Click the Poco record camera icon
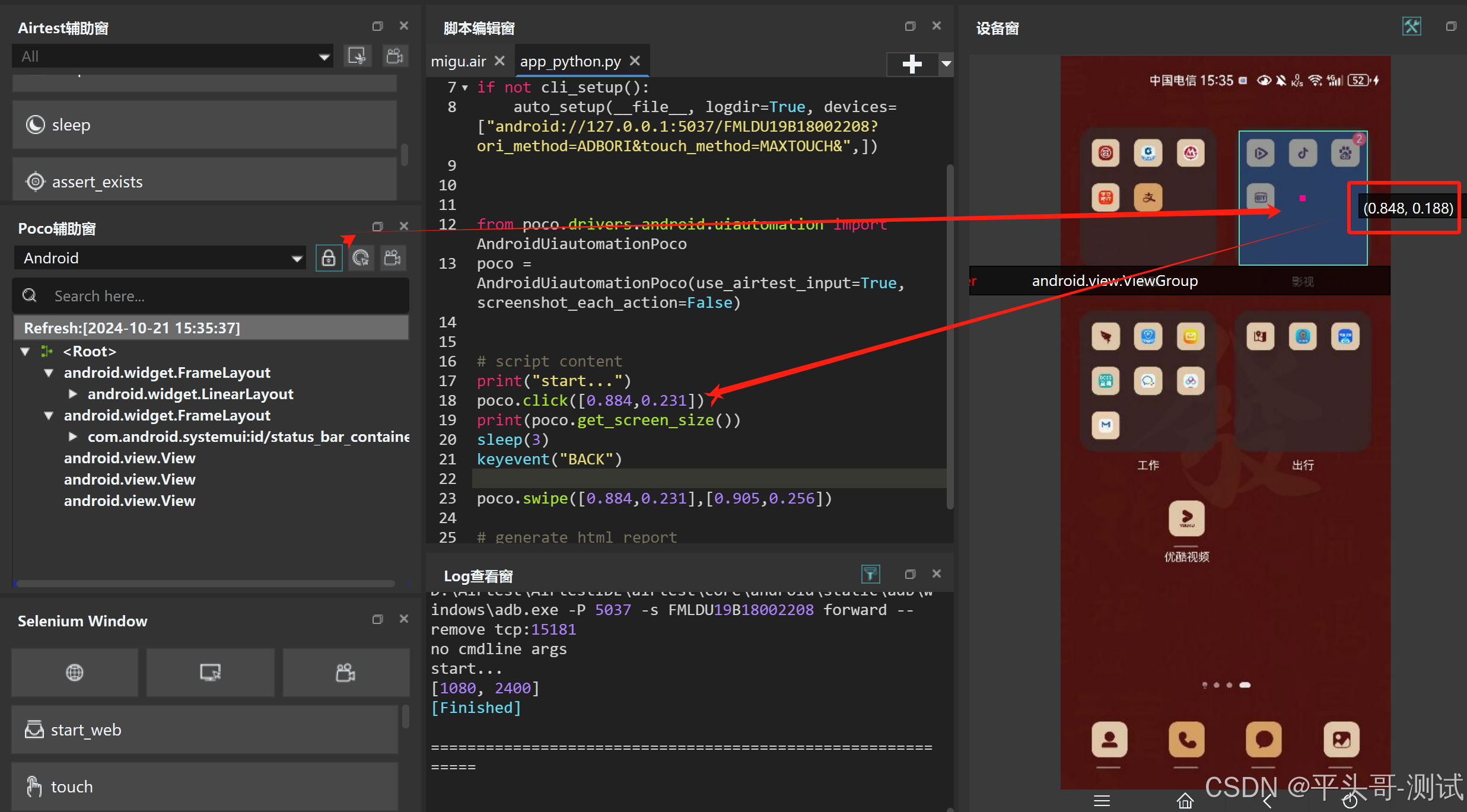 point(393,258)
